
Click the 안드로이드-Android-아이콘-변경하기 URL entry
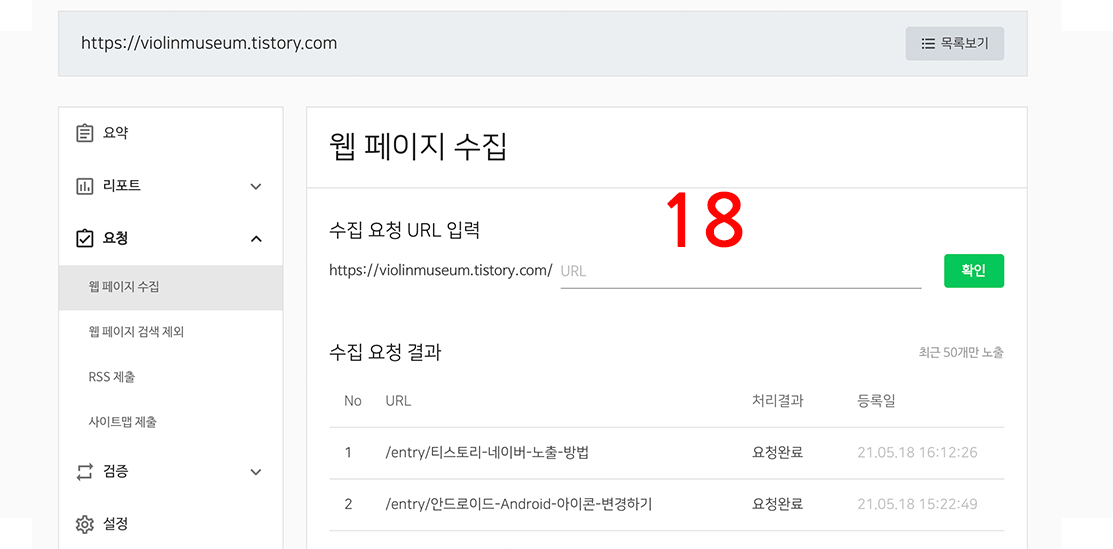tap(518, 504)
